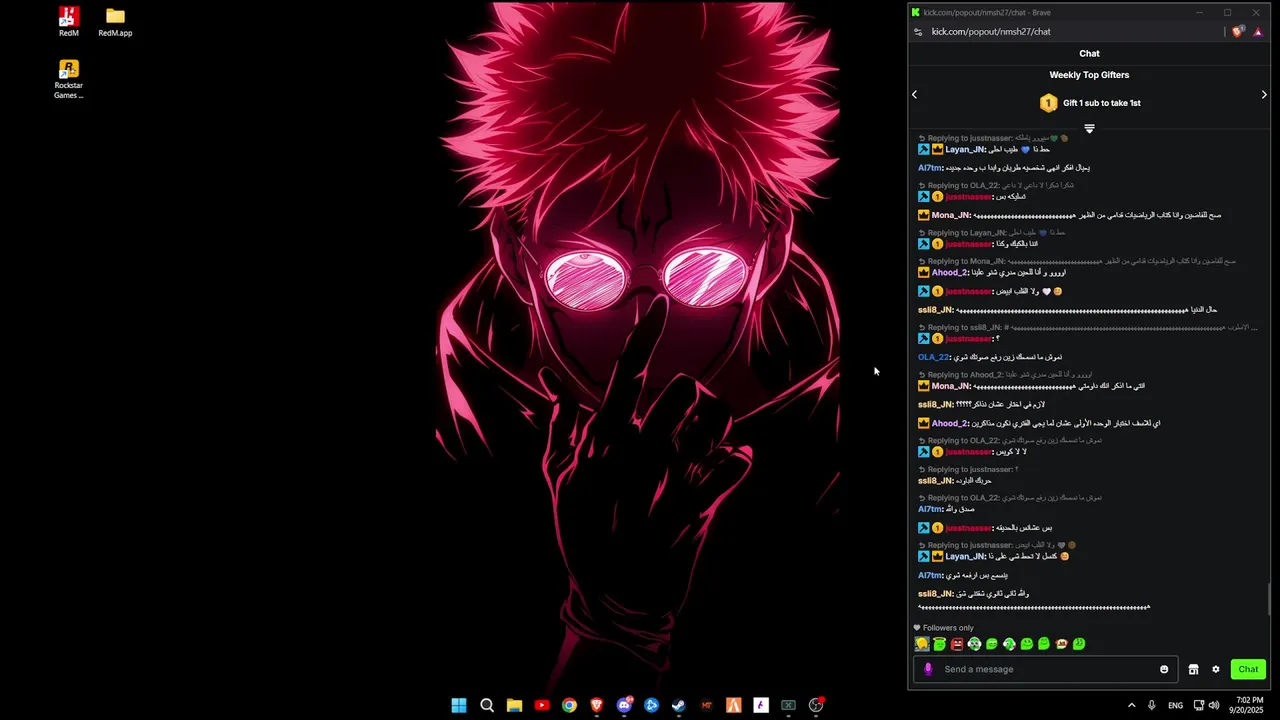Show hidden system tray icons
Viewport: 1280px width, 720px height.
[1131, 705]
